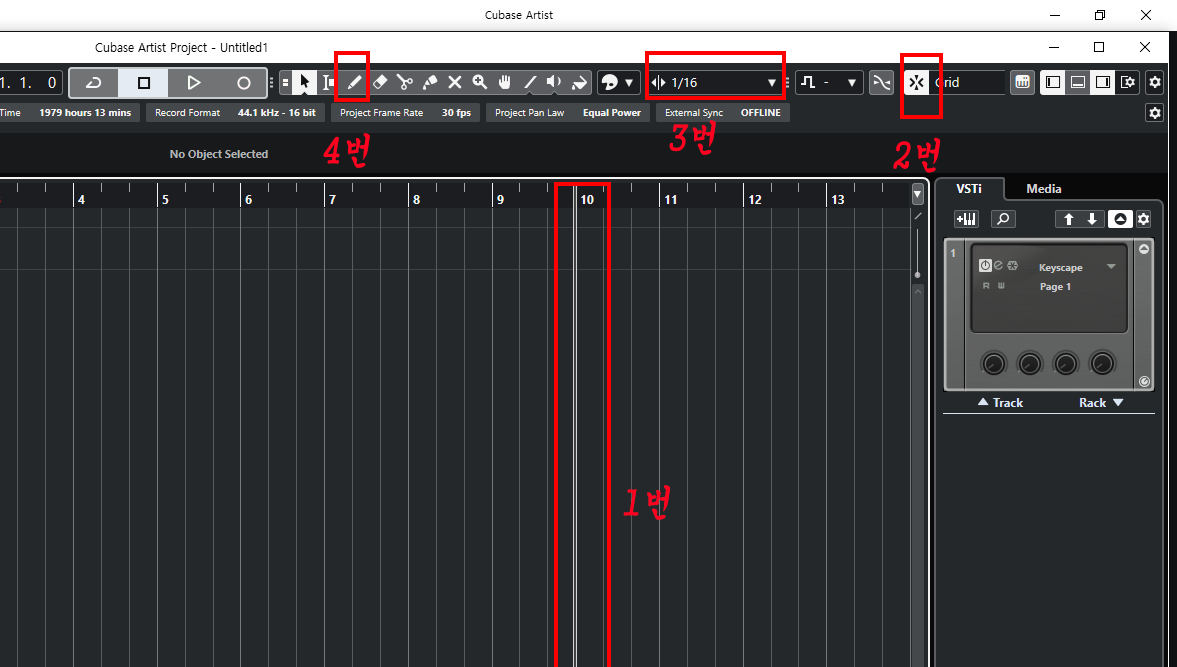Expand the Rack section

(1101, 403)
